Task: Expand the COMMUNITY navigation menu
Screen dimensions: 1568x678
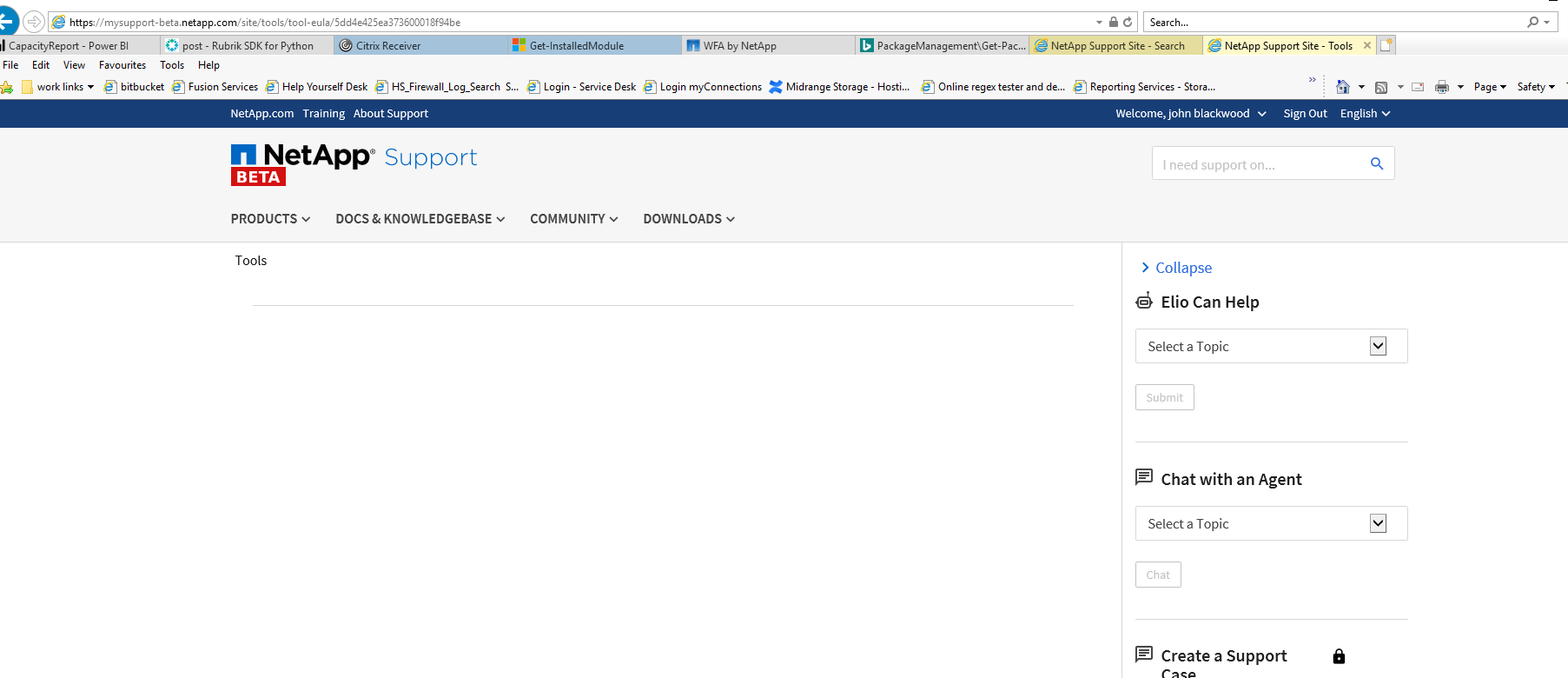Action: click(x=574, y=219)
